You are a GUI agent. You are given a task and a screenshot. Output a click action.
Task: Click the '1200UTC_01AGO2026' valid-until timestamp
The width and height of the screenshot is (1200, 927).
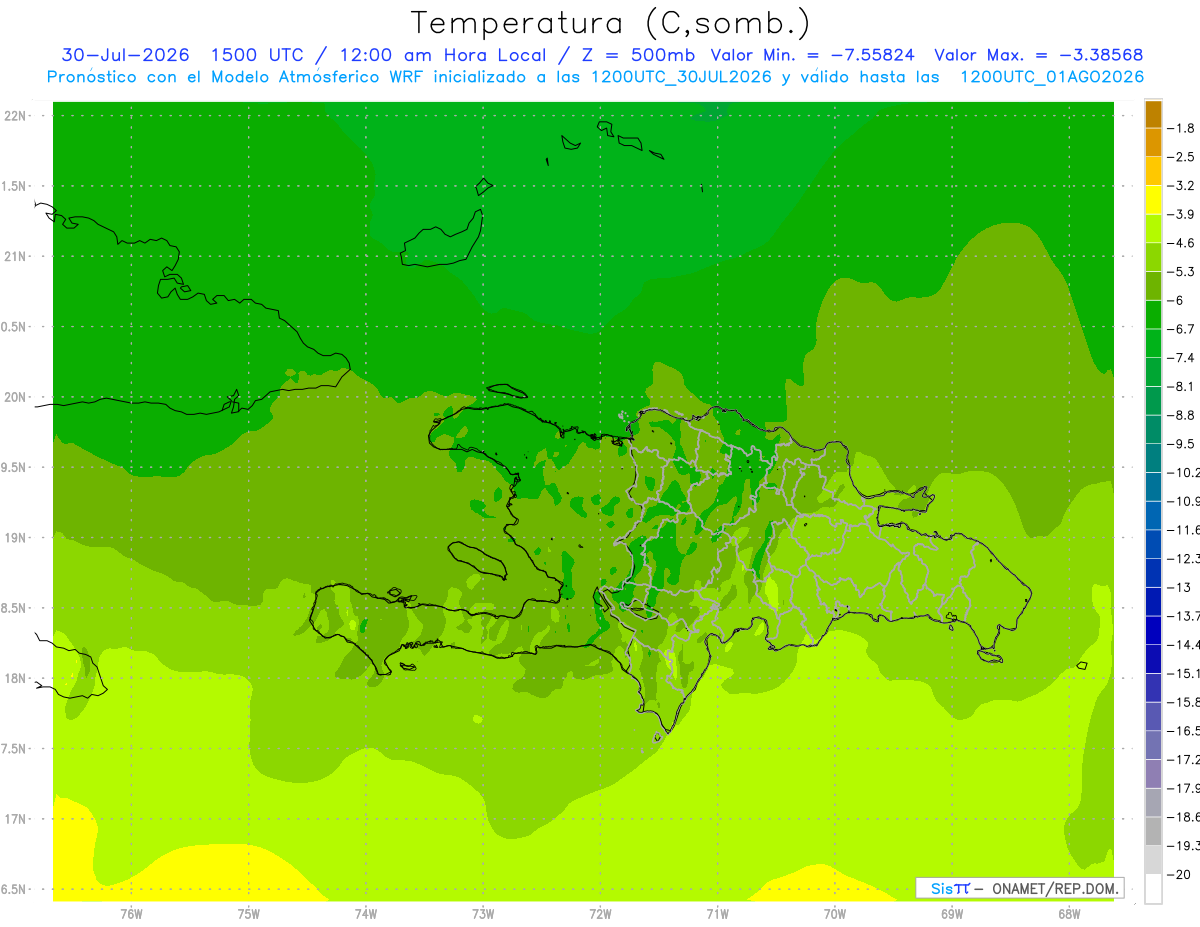[x=1052, y=77]
